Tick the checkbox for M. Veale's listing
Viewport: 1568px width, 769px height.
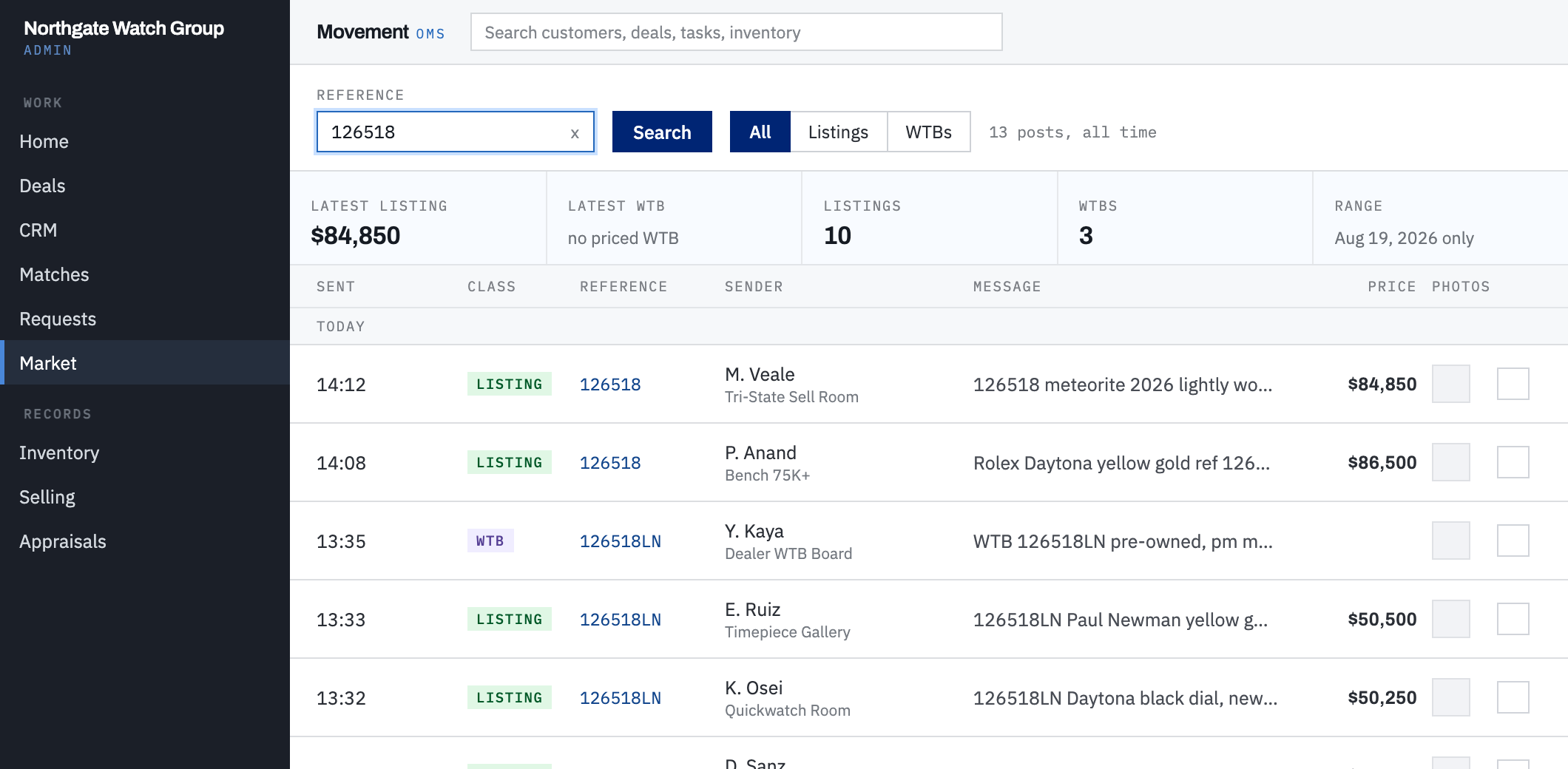[1513, 384]
